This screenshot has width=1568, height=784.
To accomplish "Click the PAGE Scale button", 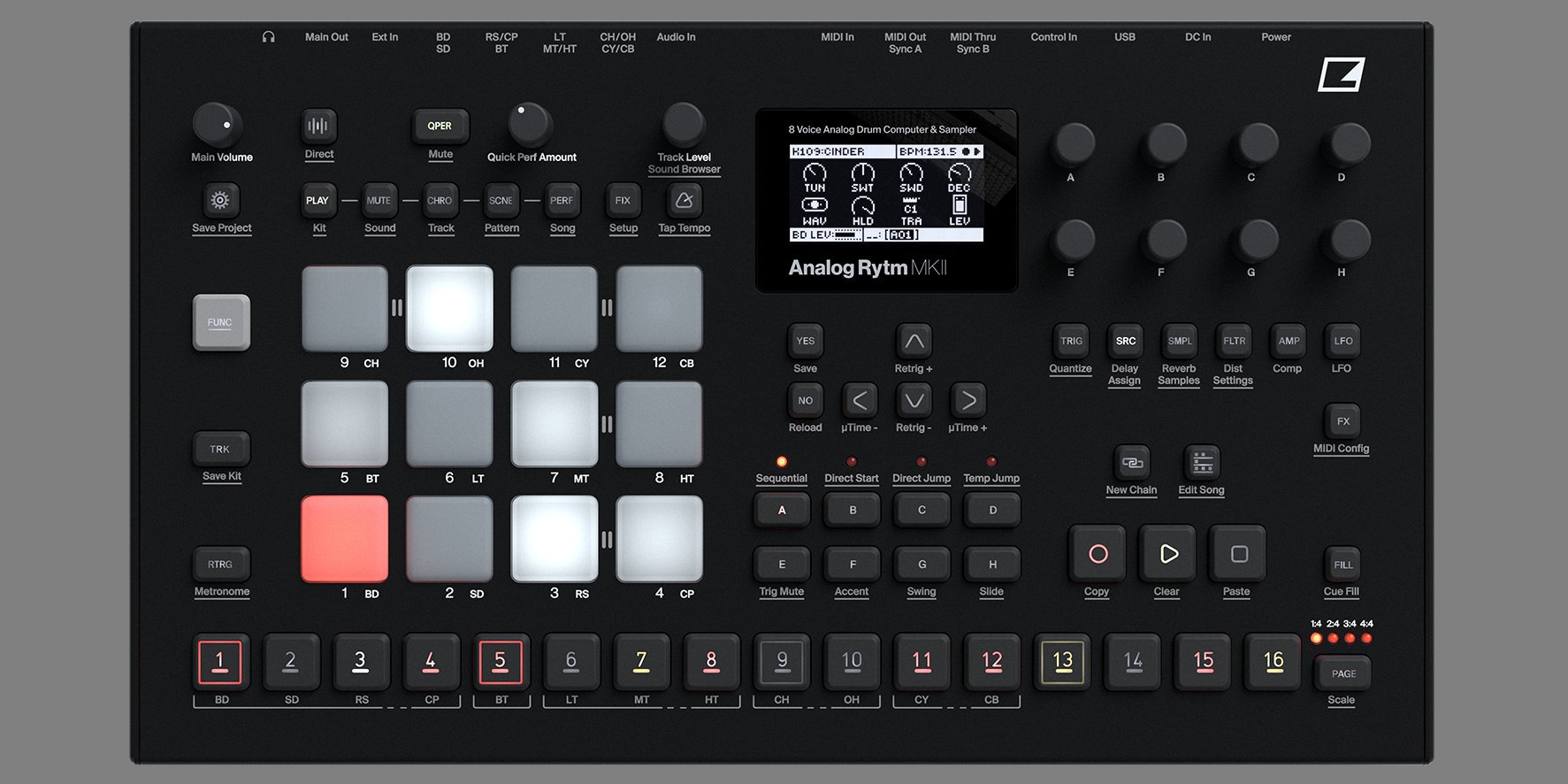I will (1342, 673).
